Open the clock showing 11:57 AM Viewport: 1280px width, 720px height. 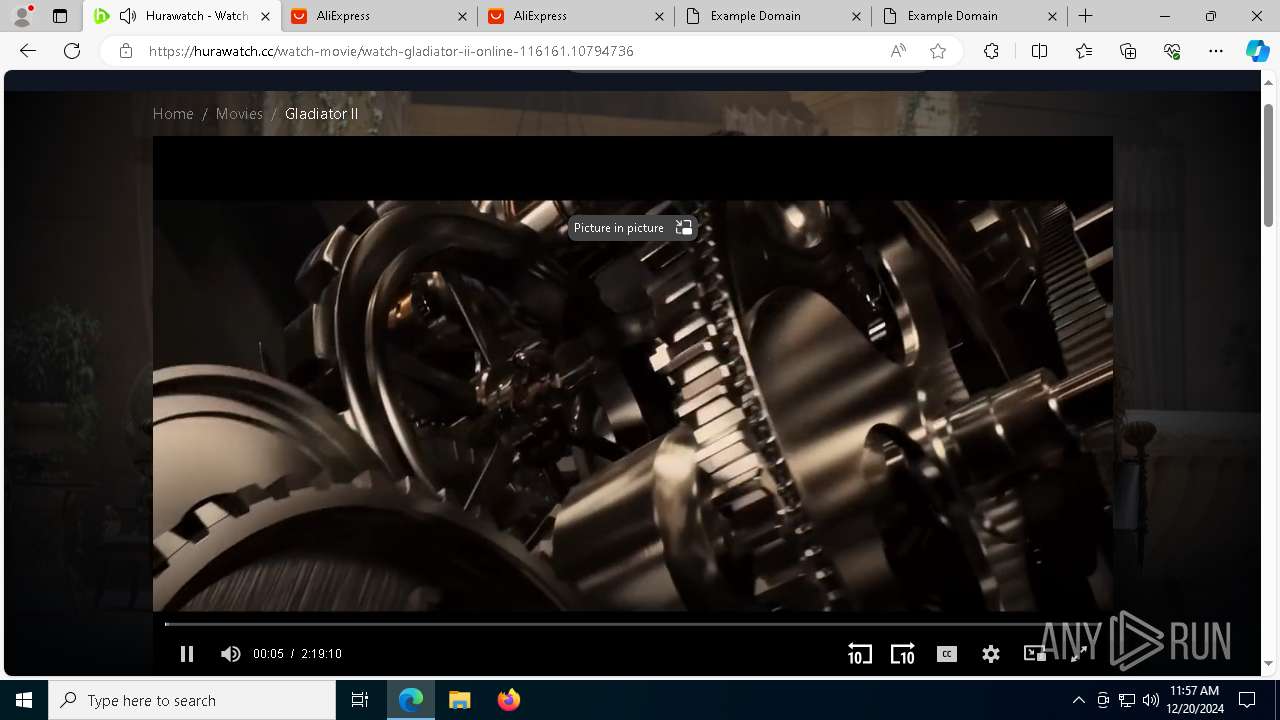pos(1194,700)
